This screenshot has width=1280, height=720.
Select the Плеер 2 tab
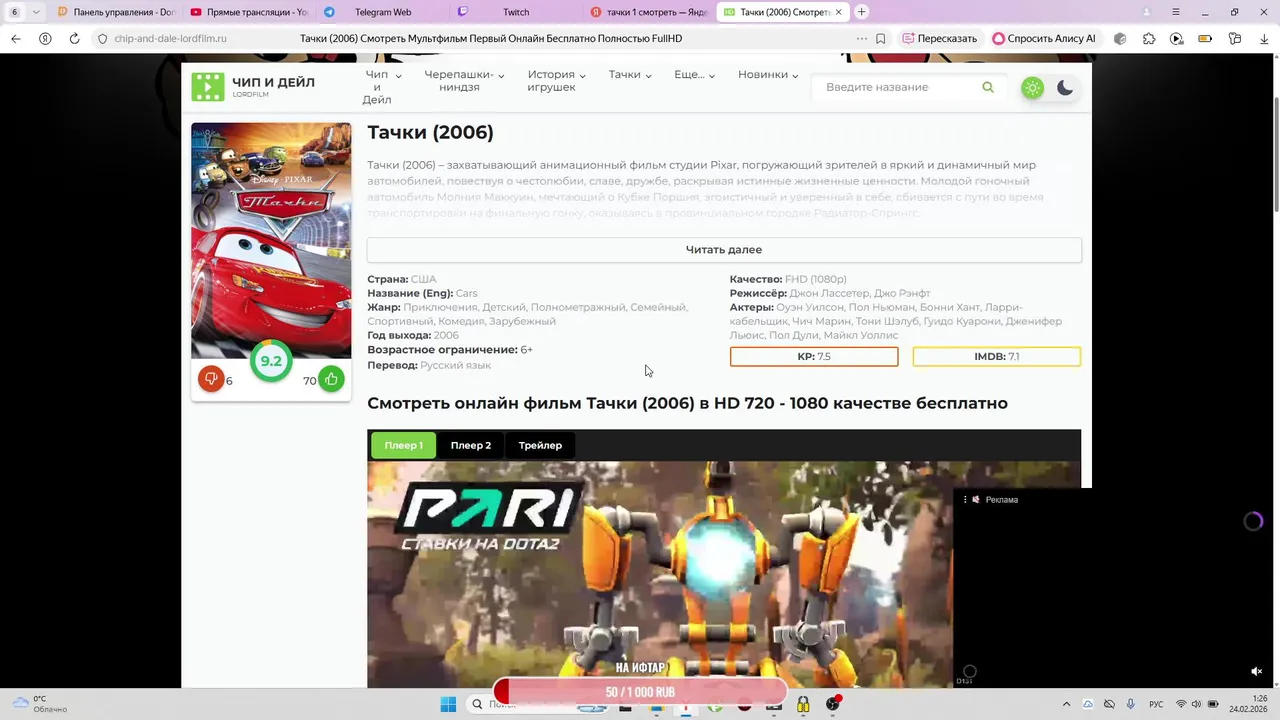tap(471, 445)
